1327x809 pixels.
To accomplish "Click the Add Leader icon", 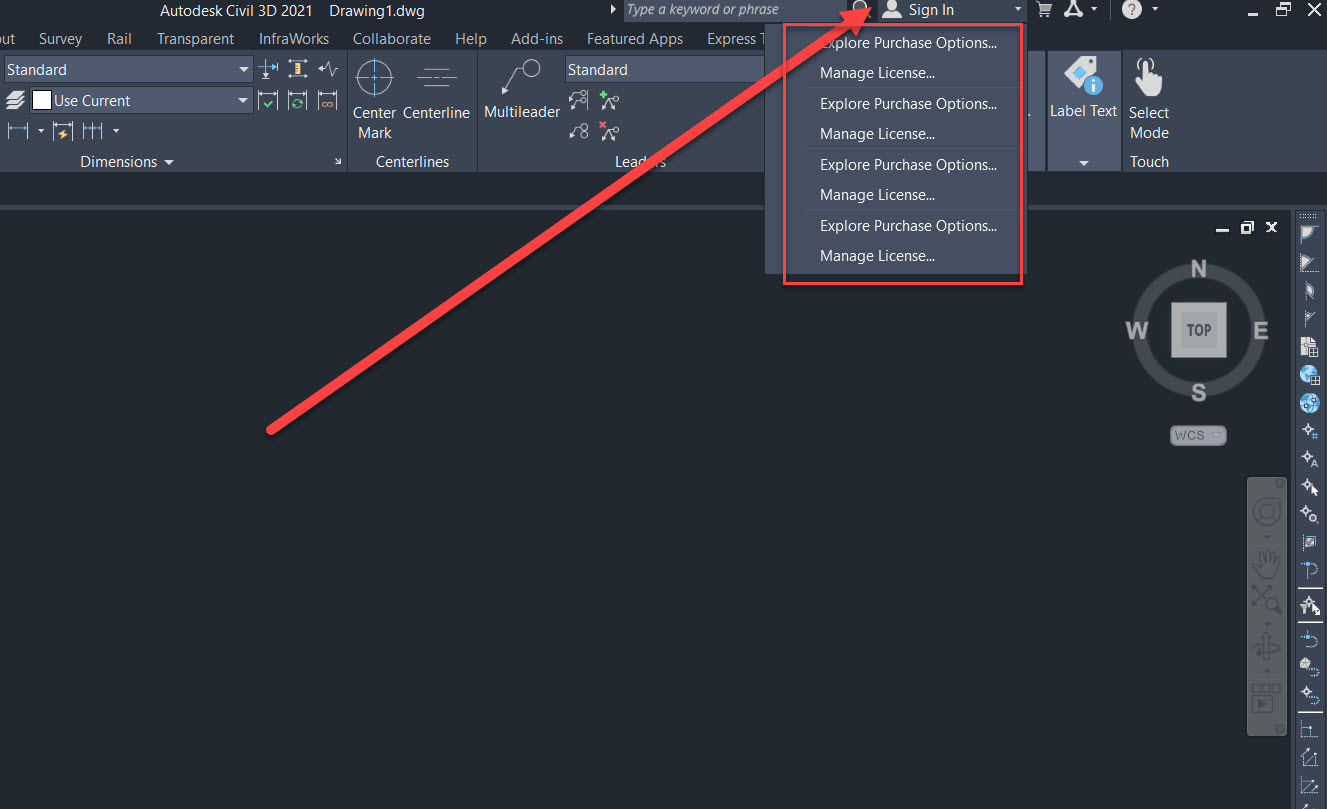I will point(609,99).
